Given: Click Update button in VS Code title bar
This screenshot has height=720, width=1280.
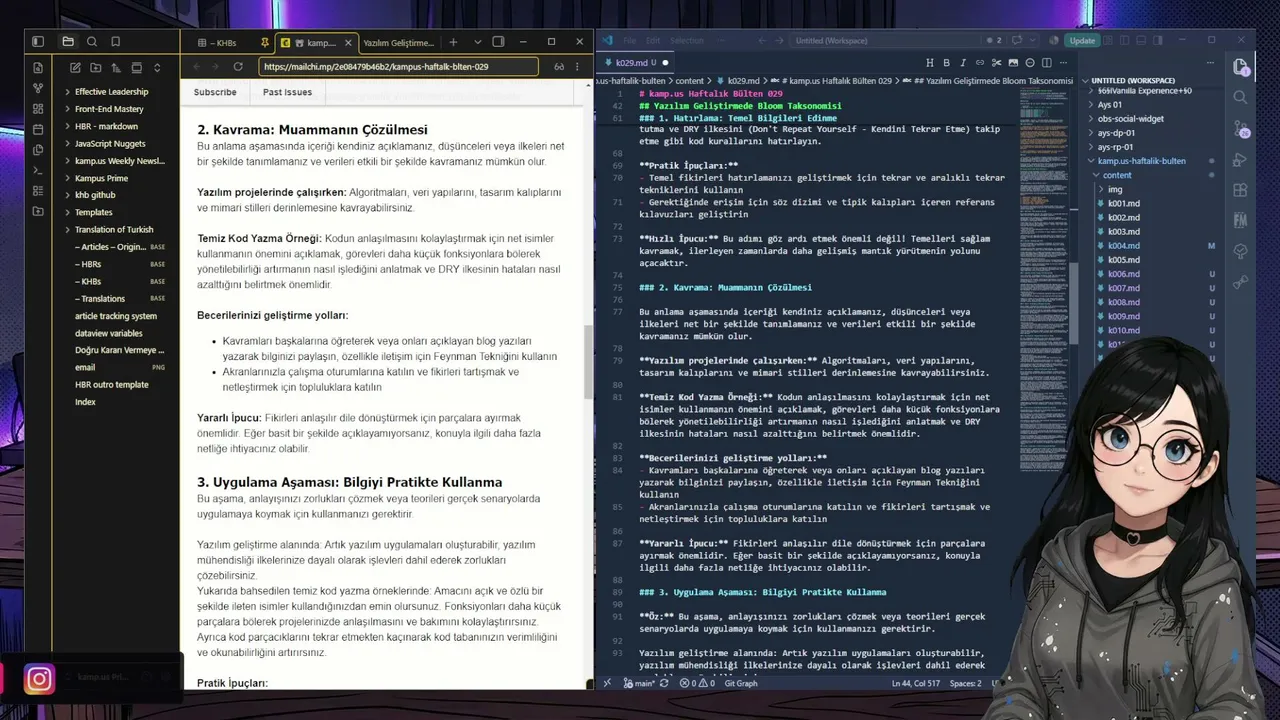Looking at the screenshot, I should 1082,41.
